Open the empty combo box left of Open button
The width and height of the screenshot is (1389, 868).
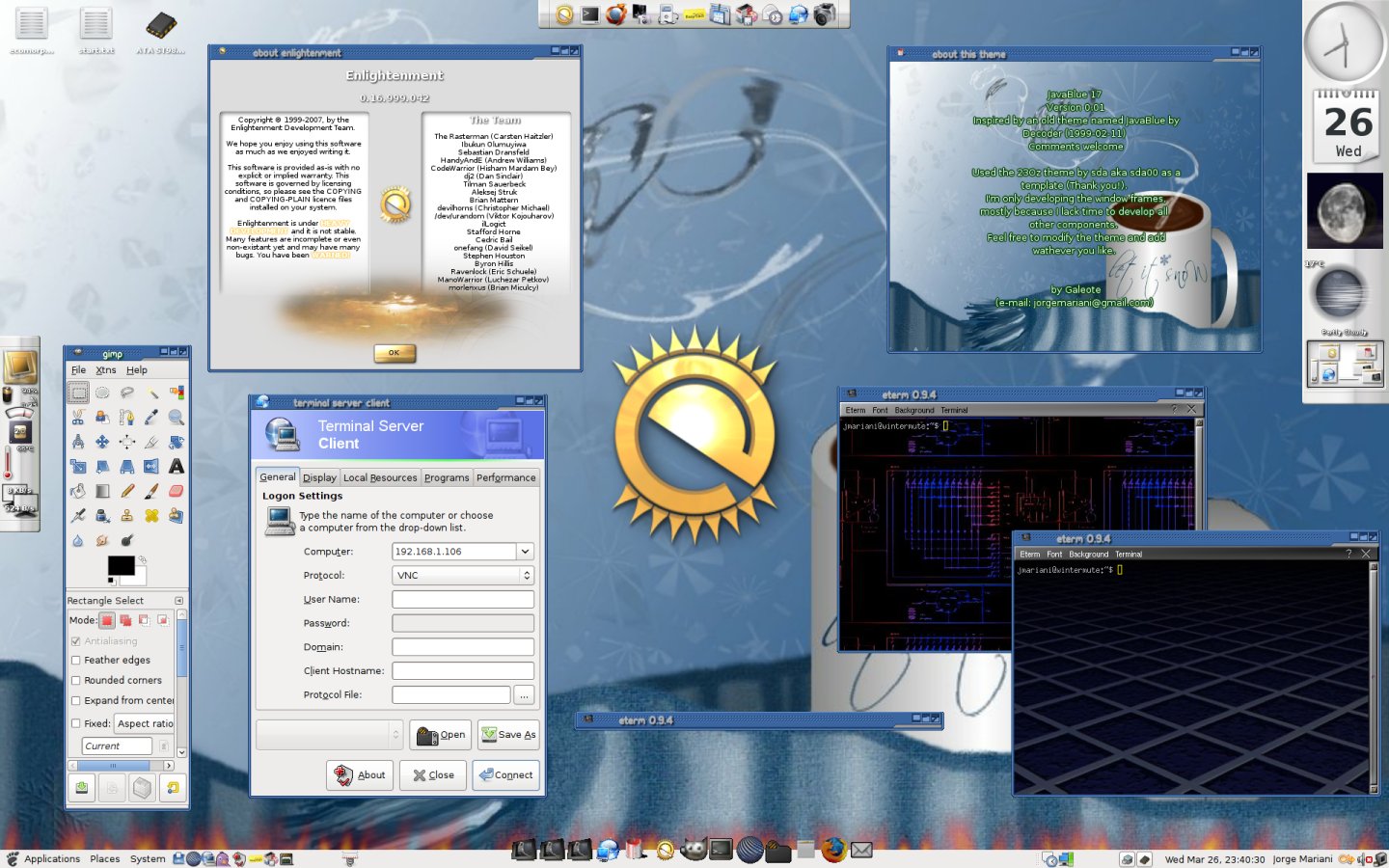click(329, 735)
